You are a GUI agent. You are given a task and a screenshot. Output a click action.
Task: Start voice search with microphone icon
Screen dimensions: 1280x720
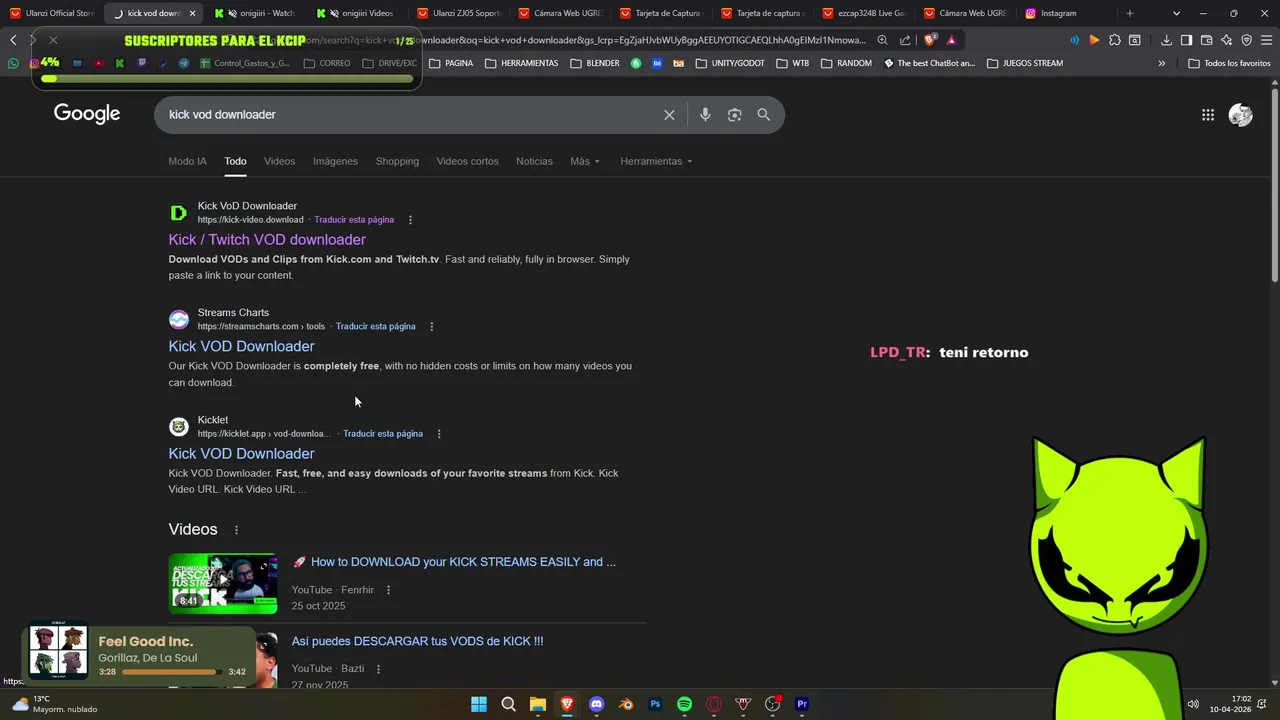pyautogui.click(x=705, y=115)
